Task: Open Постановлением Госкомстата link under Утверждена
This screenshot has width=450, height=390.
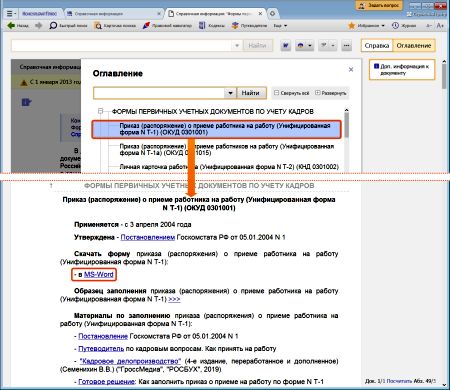Action: [x=148, y=237]
